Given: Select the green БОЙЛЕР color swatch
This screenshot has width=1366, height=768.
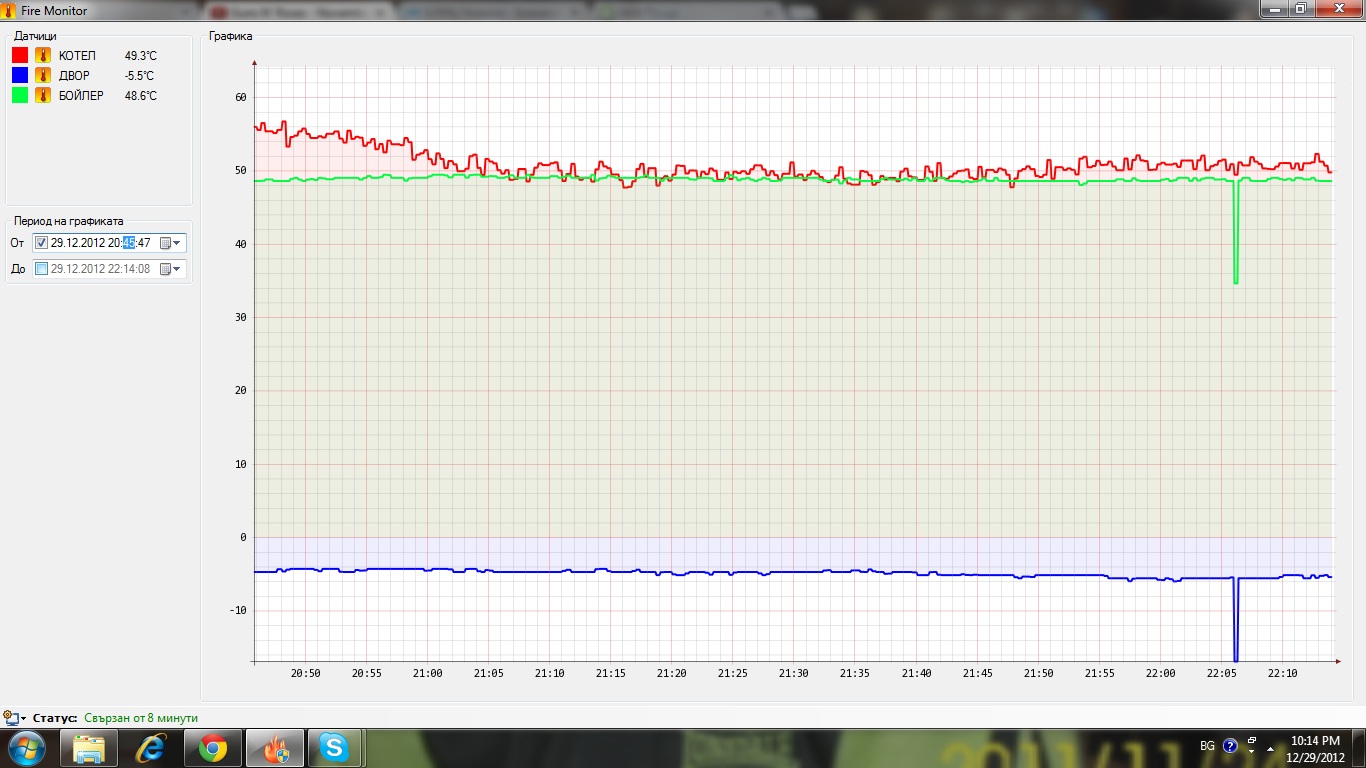Looking at the screenshot, I should (x=20, y=96).
